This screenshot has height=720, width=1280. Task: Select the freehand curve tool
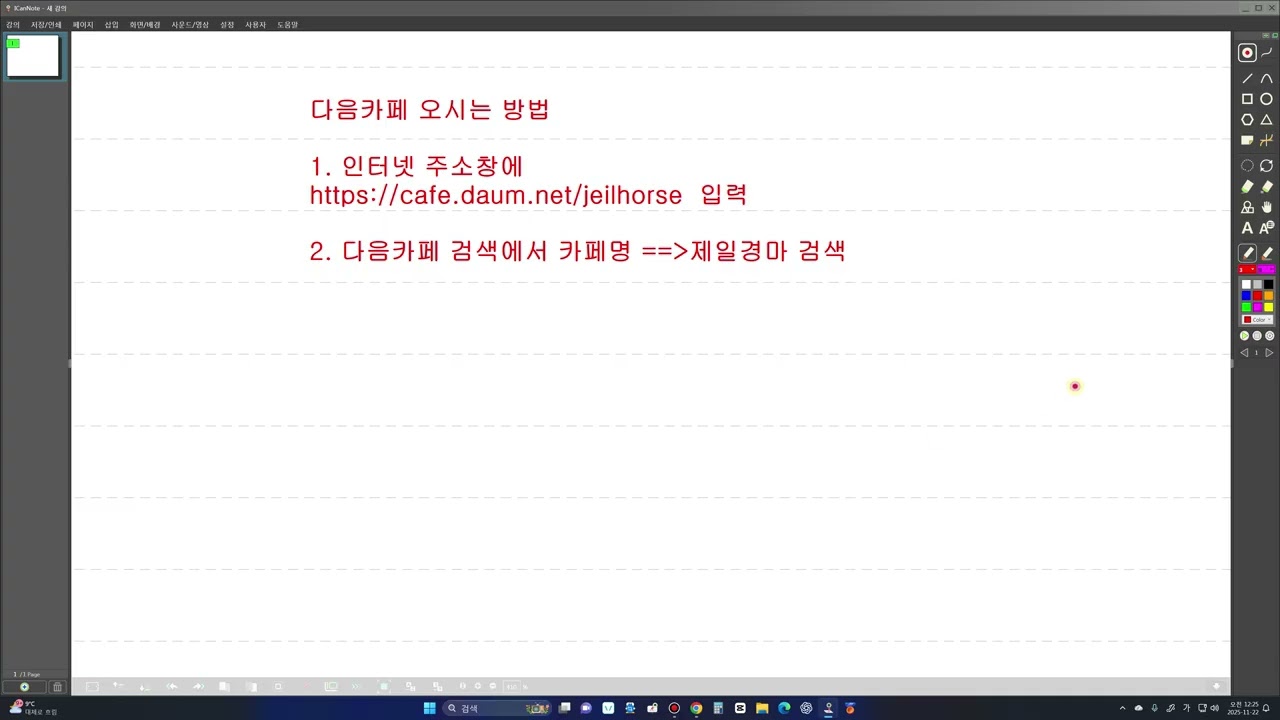pos(1267,52)
